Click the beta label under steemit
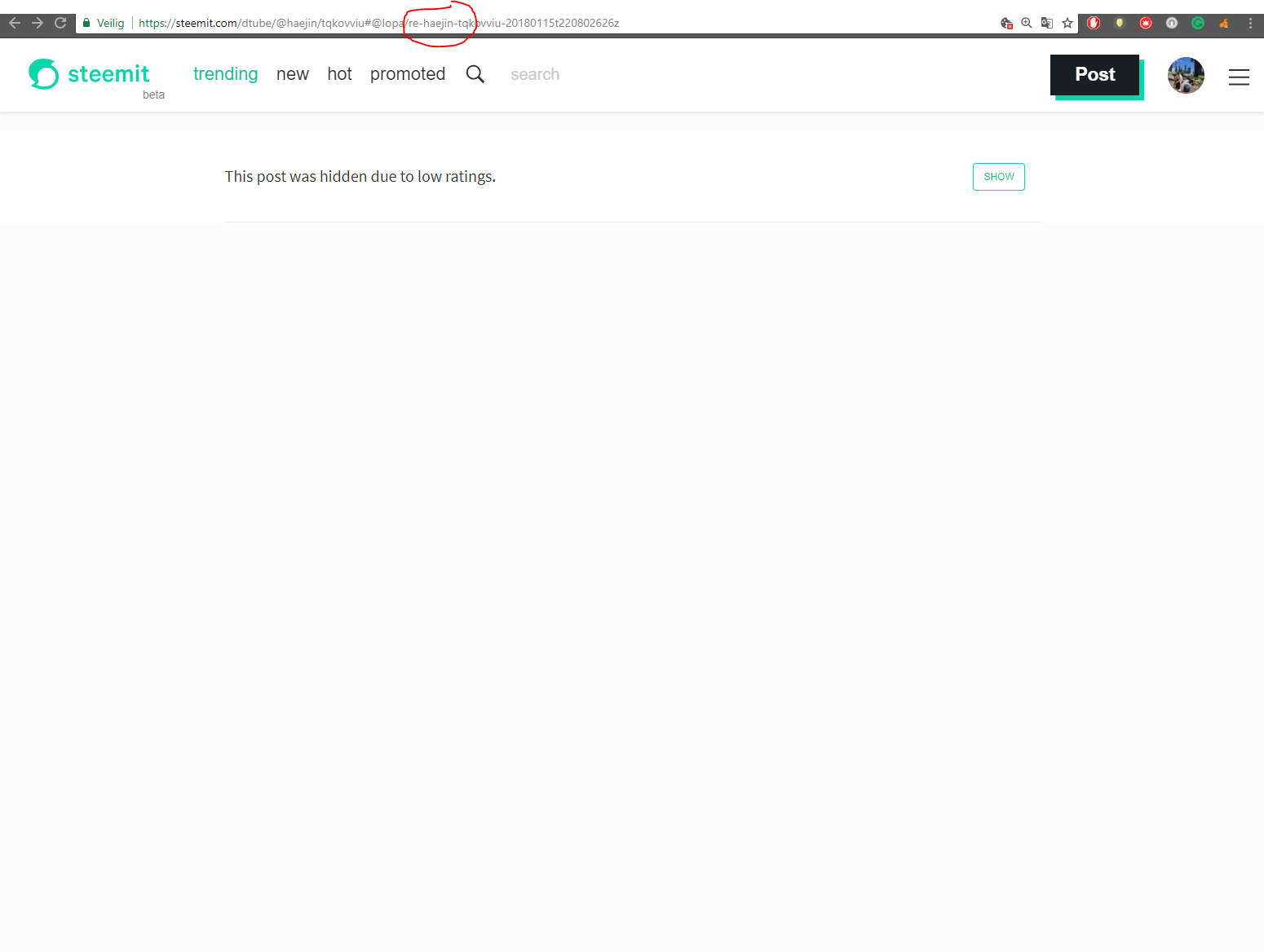The image size is (1264, 952). pos(153,95)
